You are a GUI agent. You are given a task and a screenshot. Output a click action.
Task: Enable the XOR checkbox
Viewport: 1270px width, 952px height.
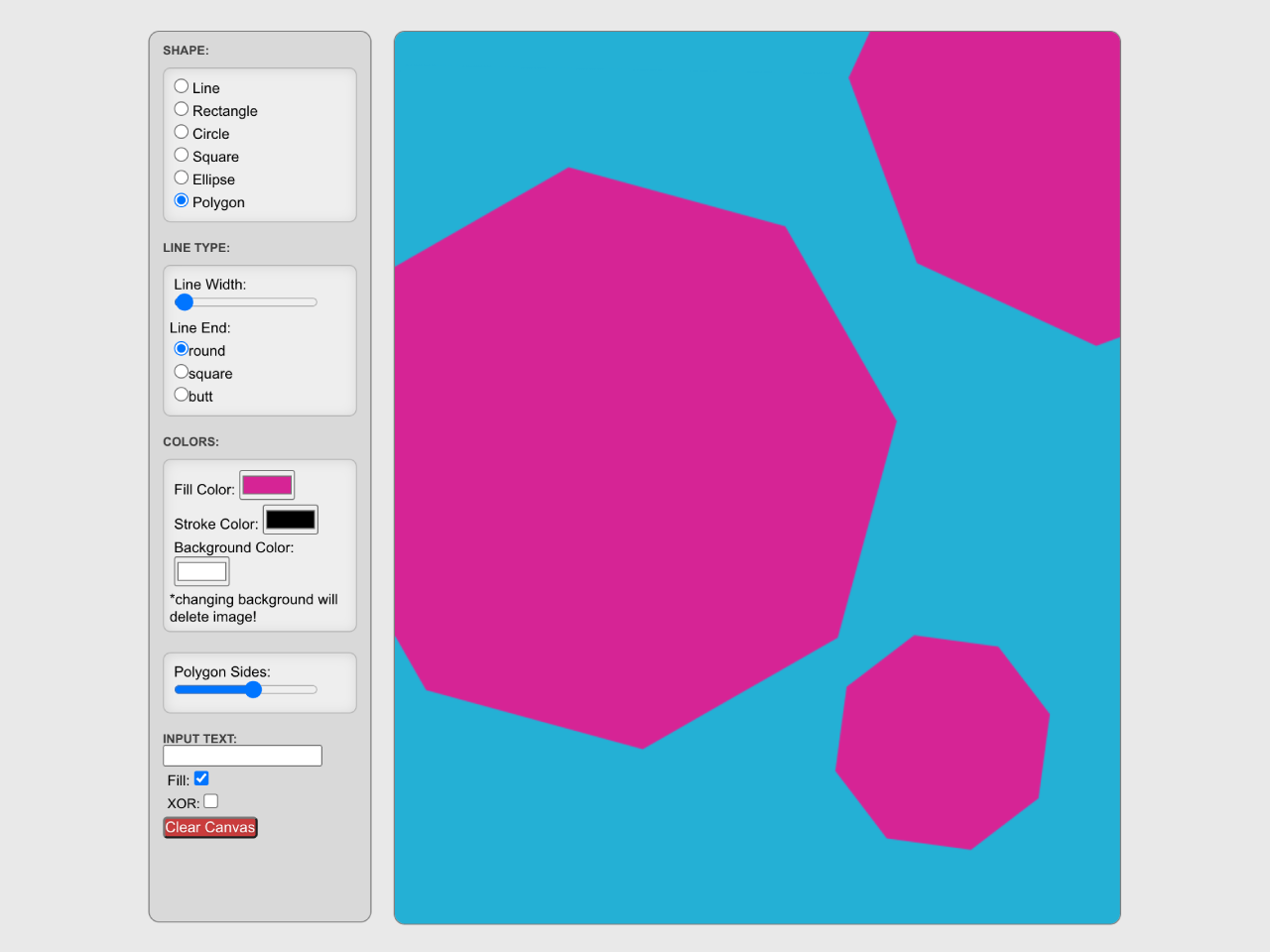point(210,800)
